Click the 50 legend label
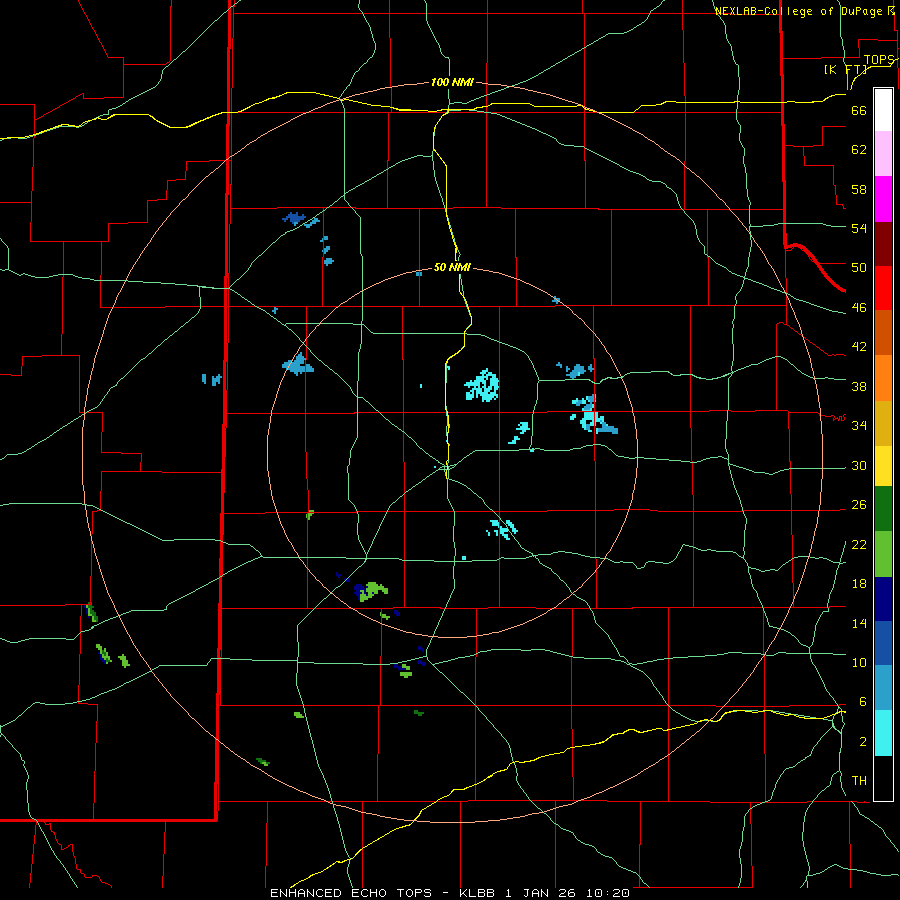This screenshot has width=900, height=900. click(x=859, y=268)
